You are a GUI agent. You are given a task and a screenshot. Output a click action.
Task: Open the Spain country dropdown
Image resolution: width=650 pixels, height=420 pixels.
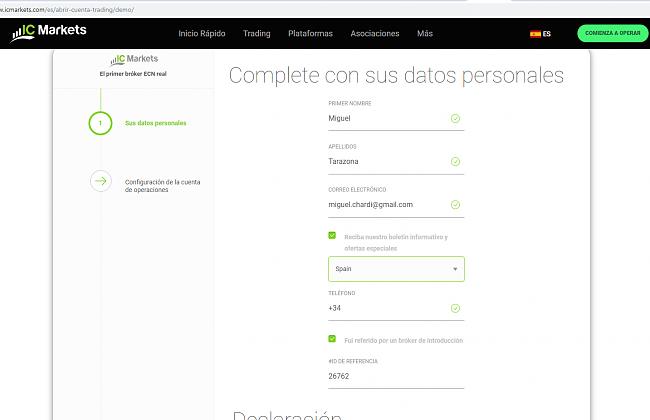(x=396, y=269)
